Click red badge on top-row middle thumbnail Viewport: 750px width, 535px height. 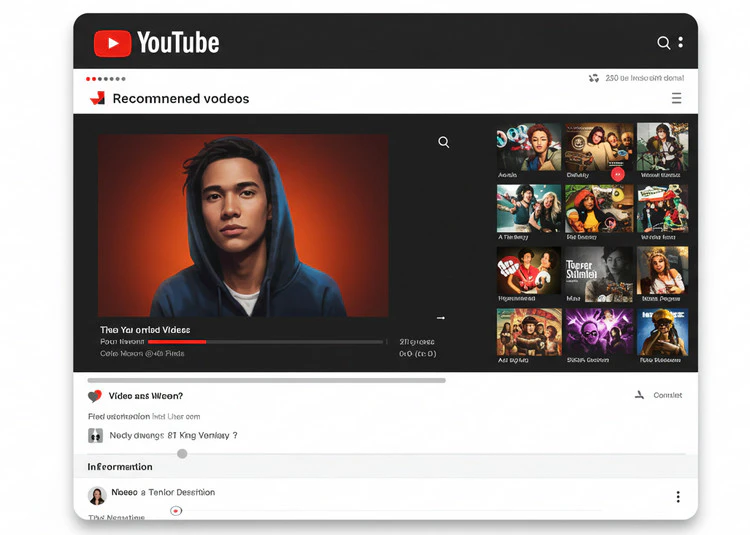point(617,173)
